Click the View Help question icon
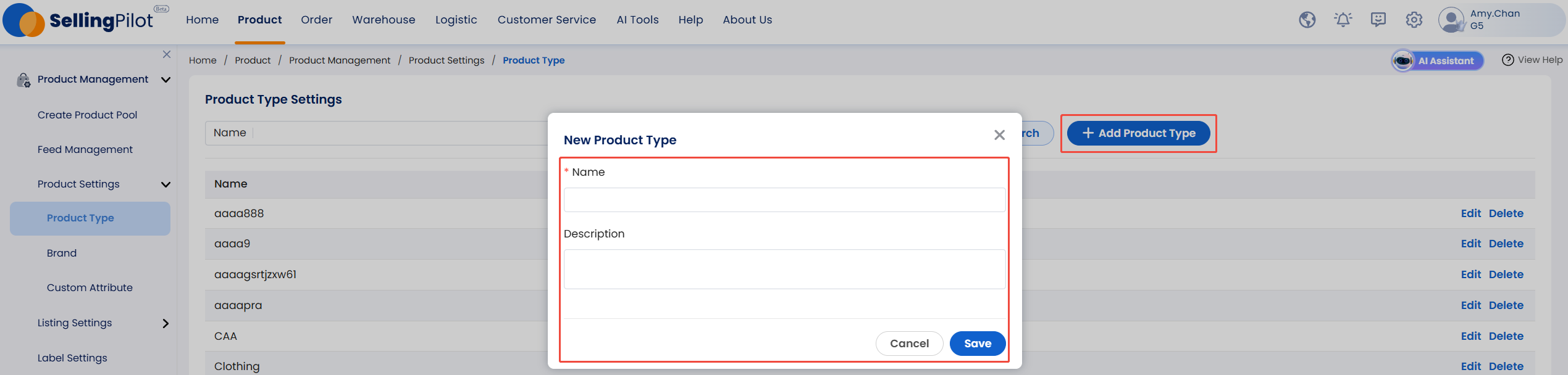 [1507, 60]
